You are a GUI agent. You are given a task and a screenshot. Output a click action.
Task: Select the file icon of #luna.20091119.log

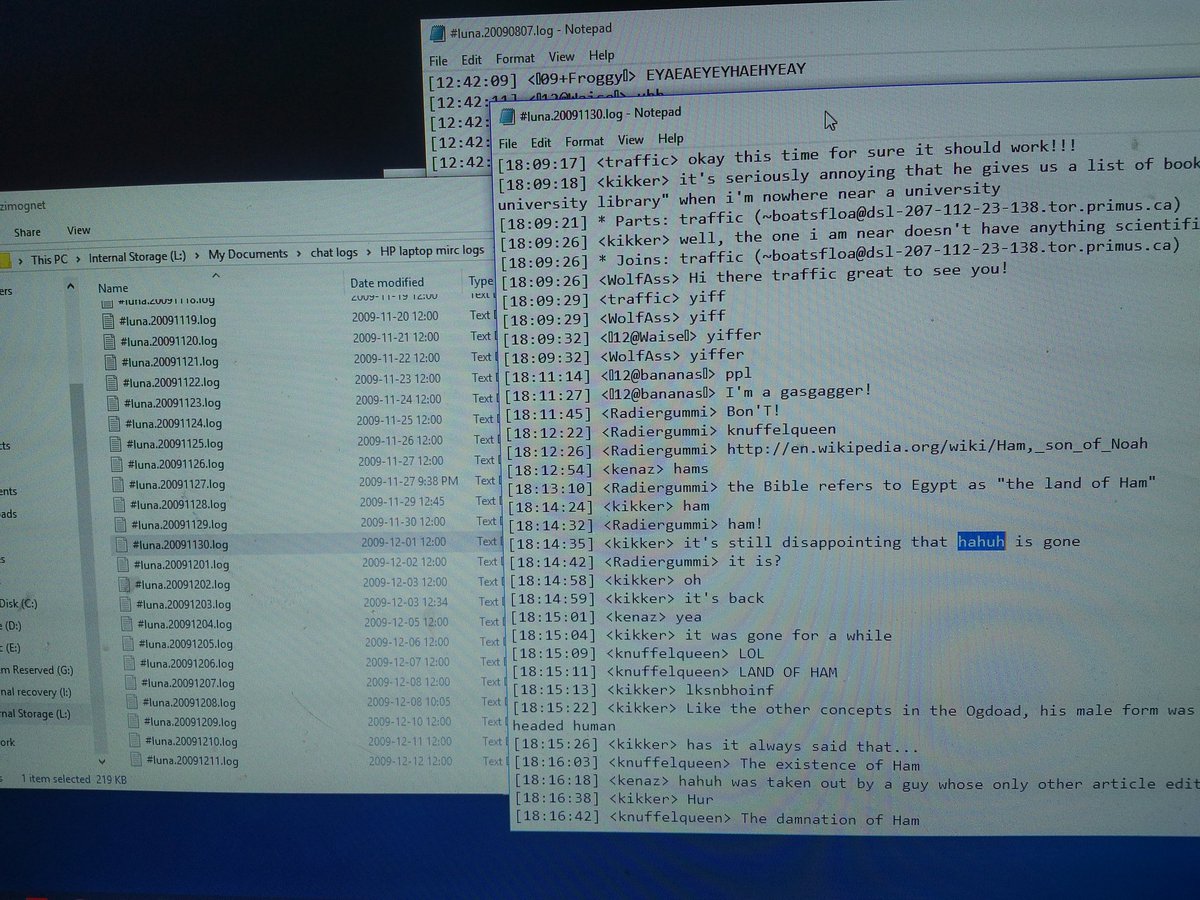click(110, 321)
